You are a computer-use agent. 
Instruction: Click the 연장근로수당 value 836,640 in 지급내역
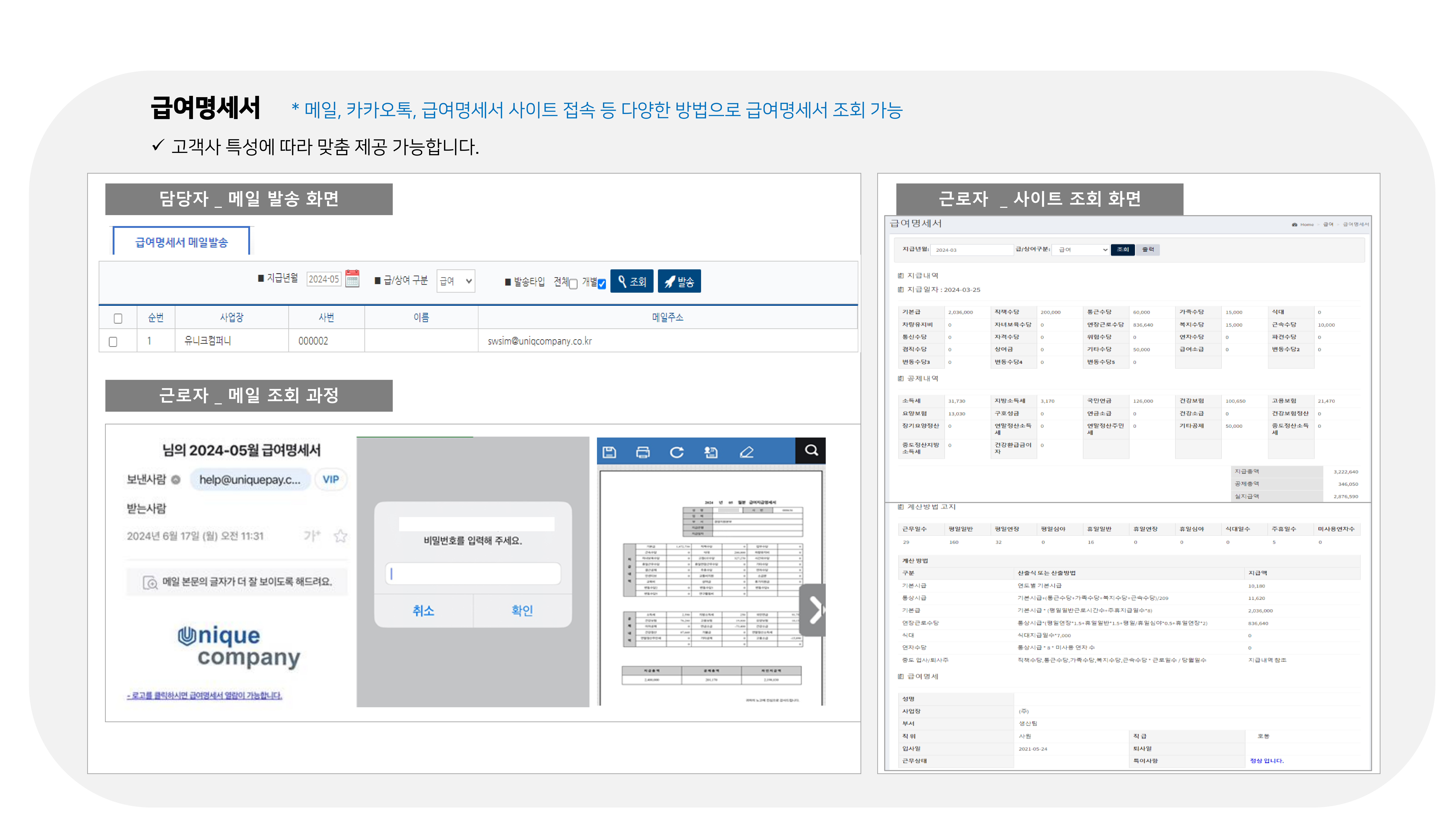[1143, 325]
